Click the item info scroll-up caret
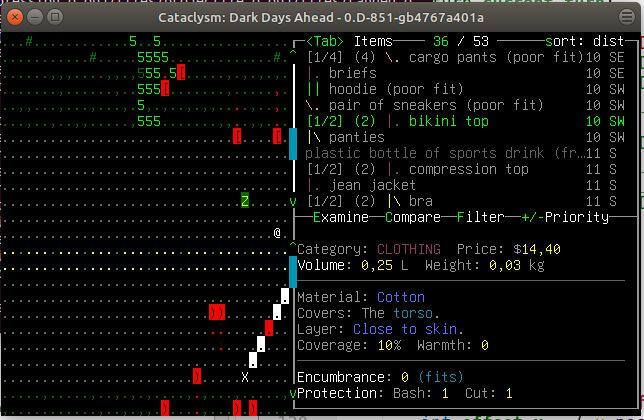 click(x=293, y=245)
